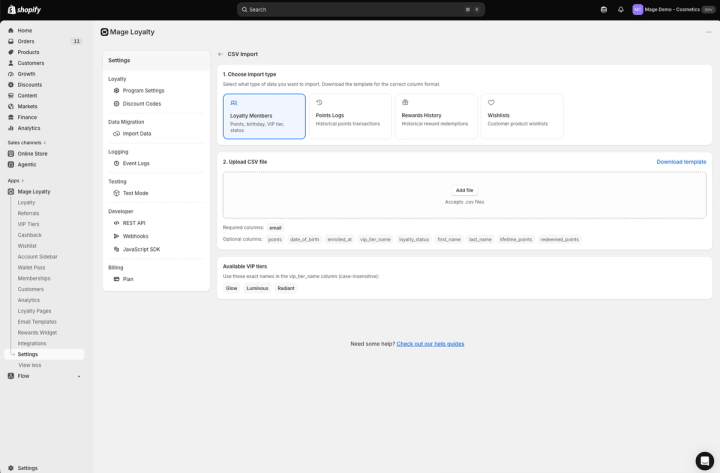The image size is (720, 473).
Task: Open Memberships in app menu
Action: click(34, 279)
